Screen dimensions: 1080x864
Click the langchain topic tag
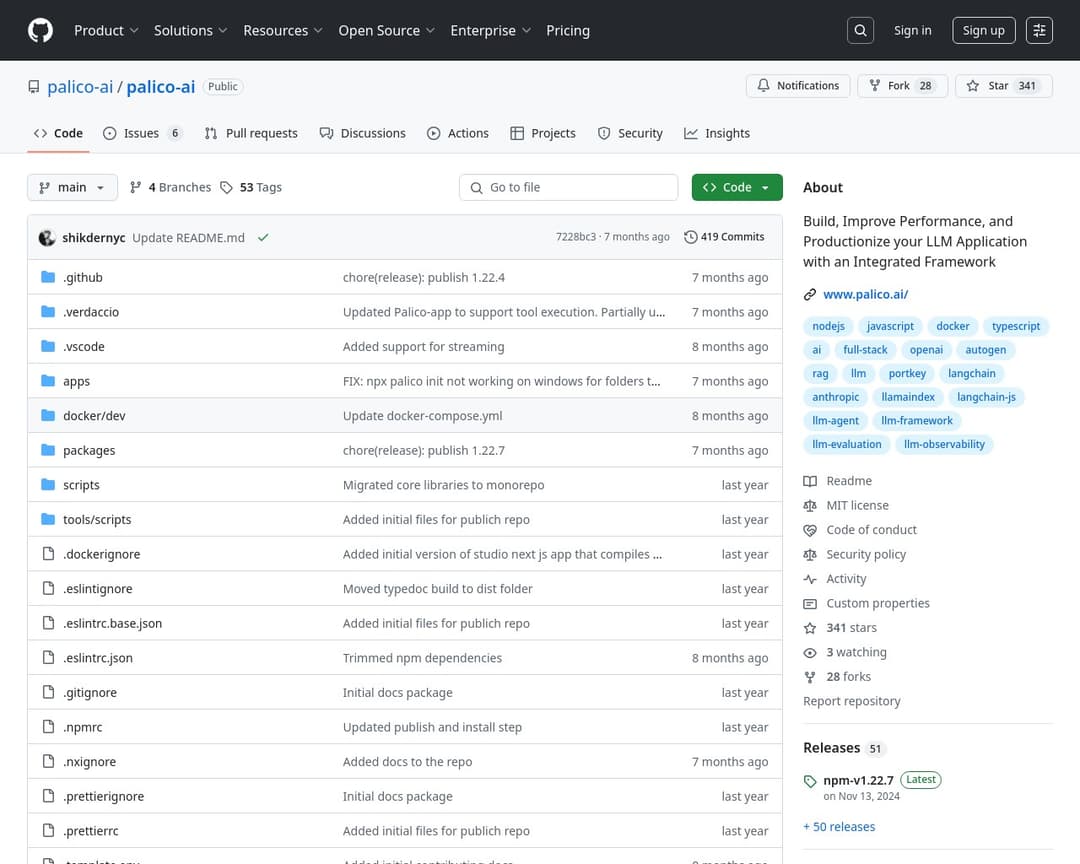(971, 373)
